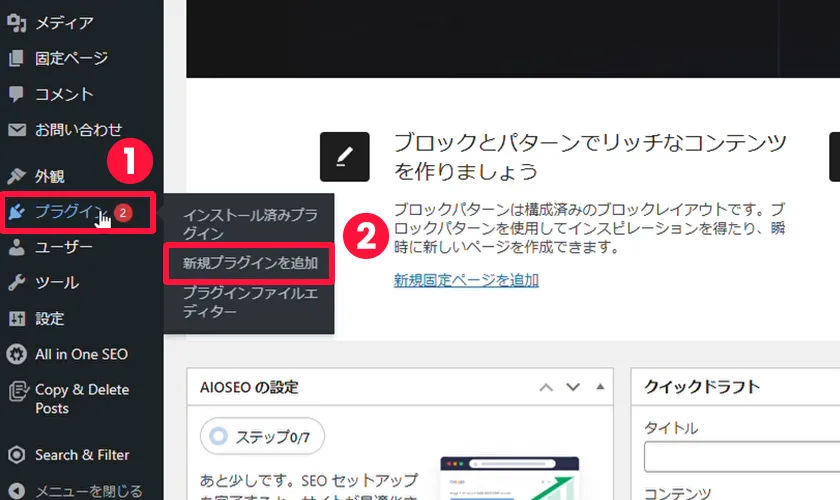Open インストール済みプラグイン in the submenu
The width and height of the screenshot is (840, 500).
point(250,224)
